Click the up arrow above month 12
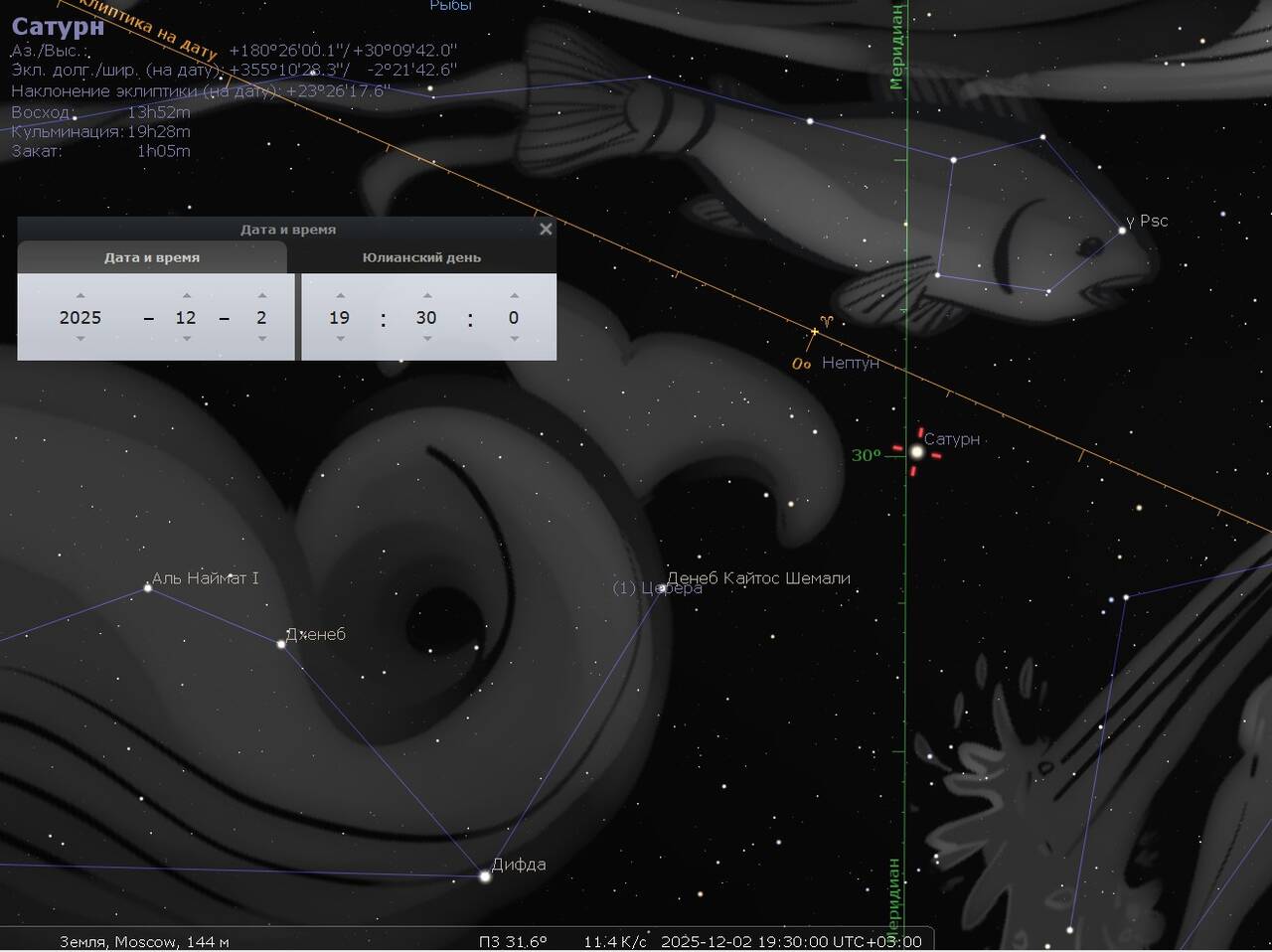 coord(186,295)
